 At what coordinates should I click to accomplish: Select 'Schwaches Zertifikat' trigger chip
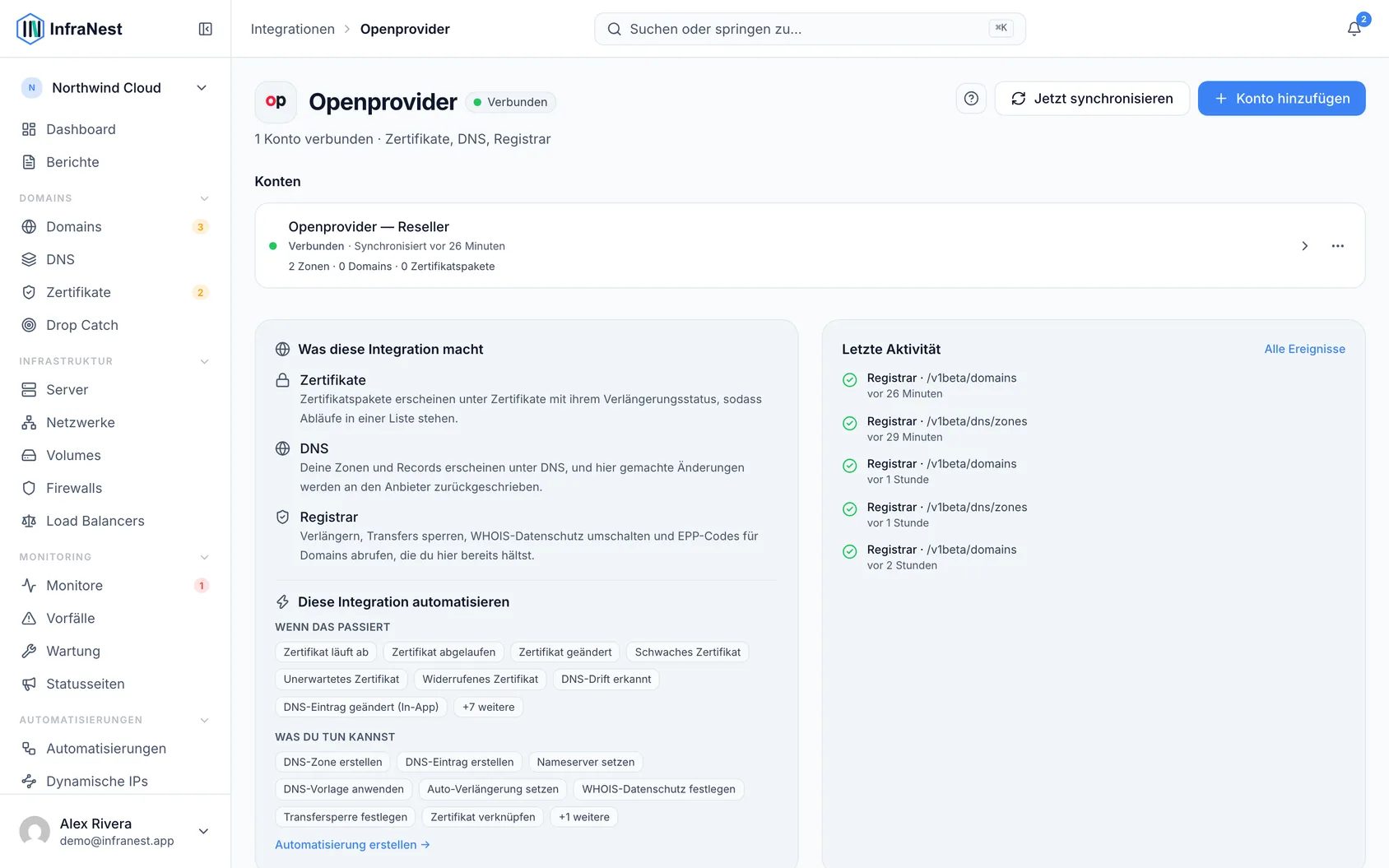[x=687, y=652]
